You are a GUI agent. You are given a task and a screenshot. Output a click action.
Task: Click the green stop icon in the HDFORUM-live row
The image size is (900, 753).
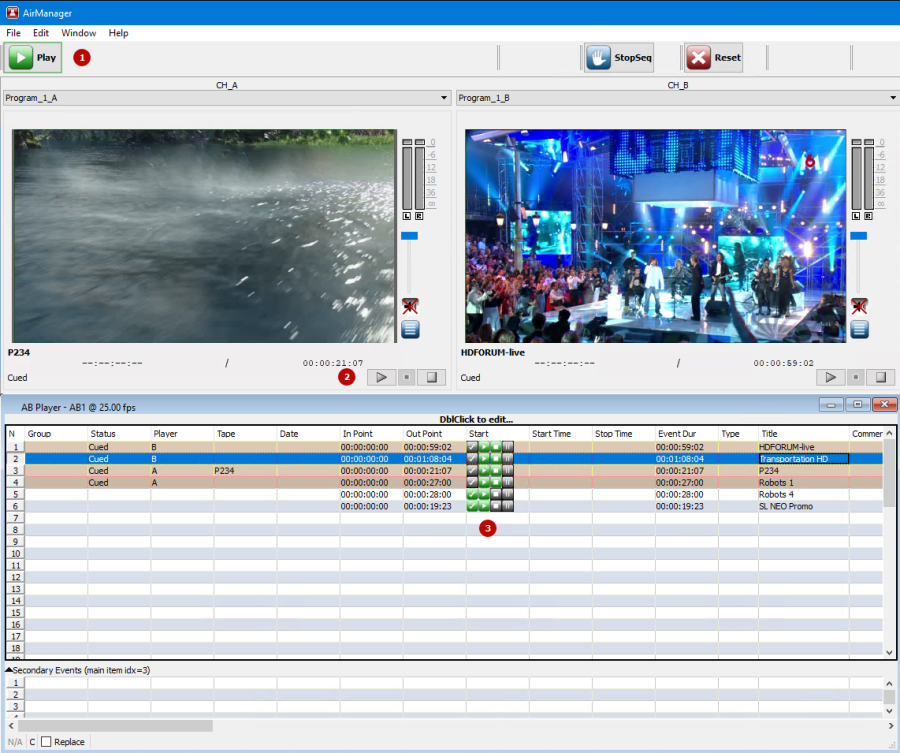point(496,447)
